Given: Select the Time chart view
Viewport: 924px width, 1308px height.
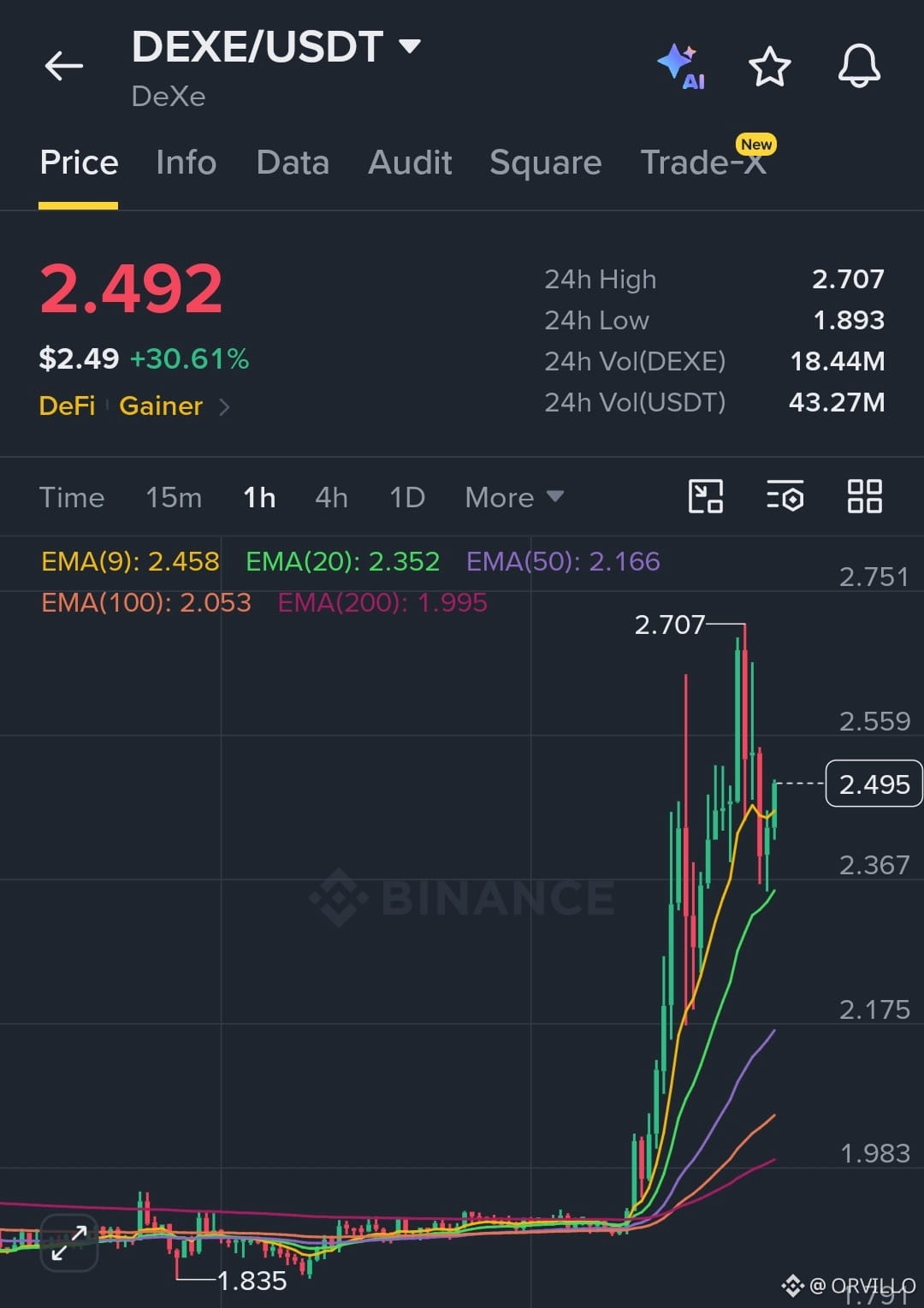Looking at the screenshot, I should click(x=72, y=497).
